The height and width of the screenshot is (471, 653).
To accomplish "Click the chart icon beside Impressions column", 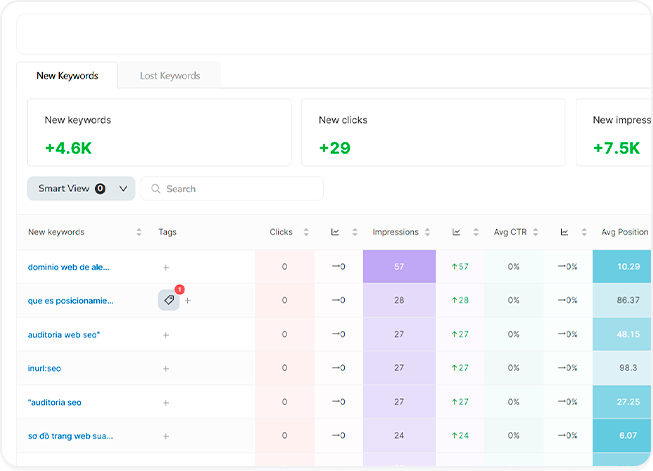I will [x=457, y=232].
